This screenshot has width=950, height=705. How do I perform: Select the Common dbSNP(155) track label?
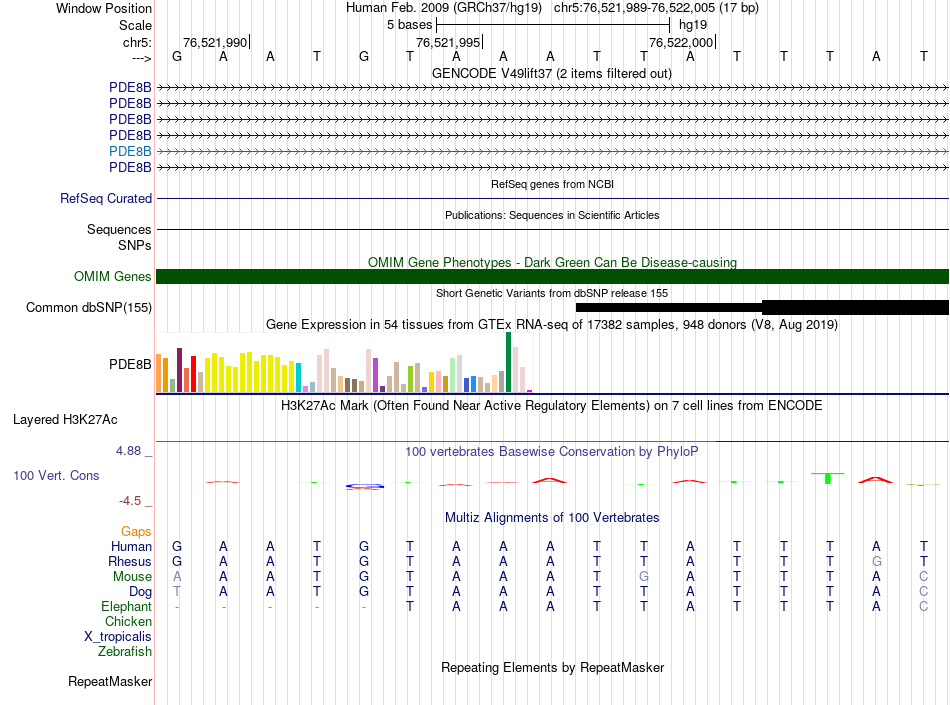(x=89, y=308)
